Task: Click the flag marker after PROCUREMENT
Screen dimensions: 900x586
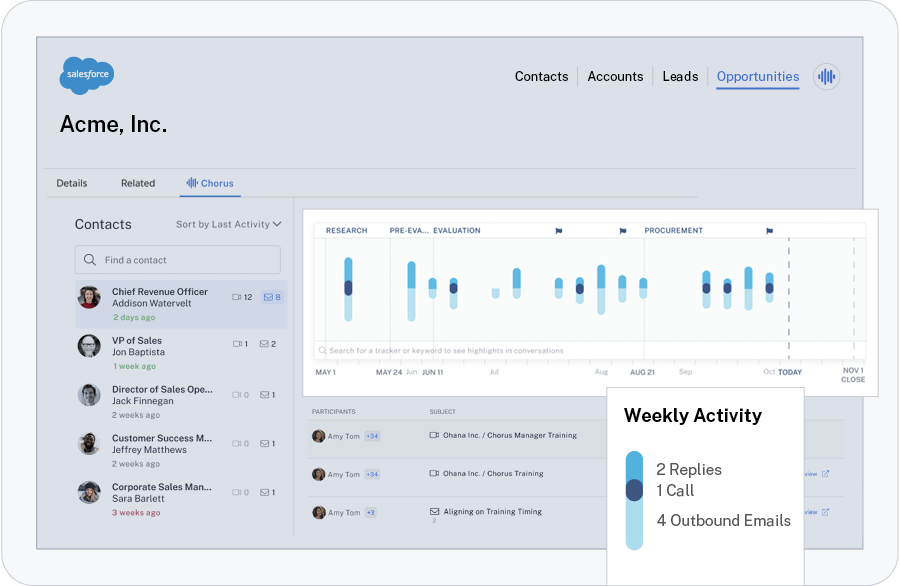Action: (x=769, y=231)
